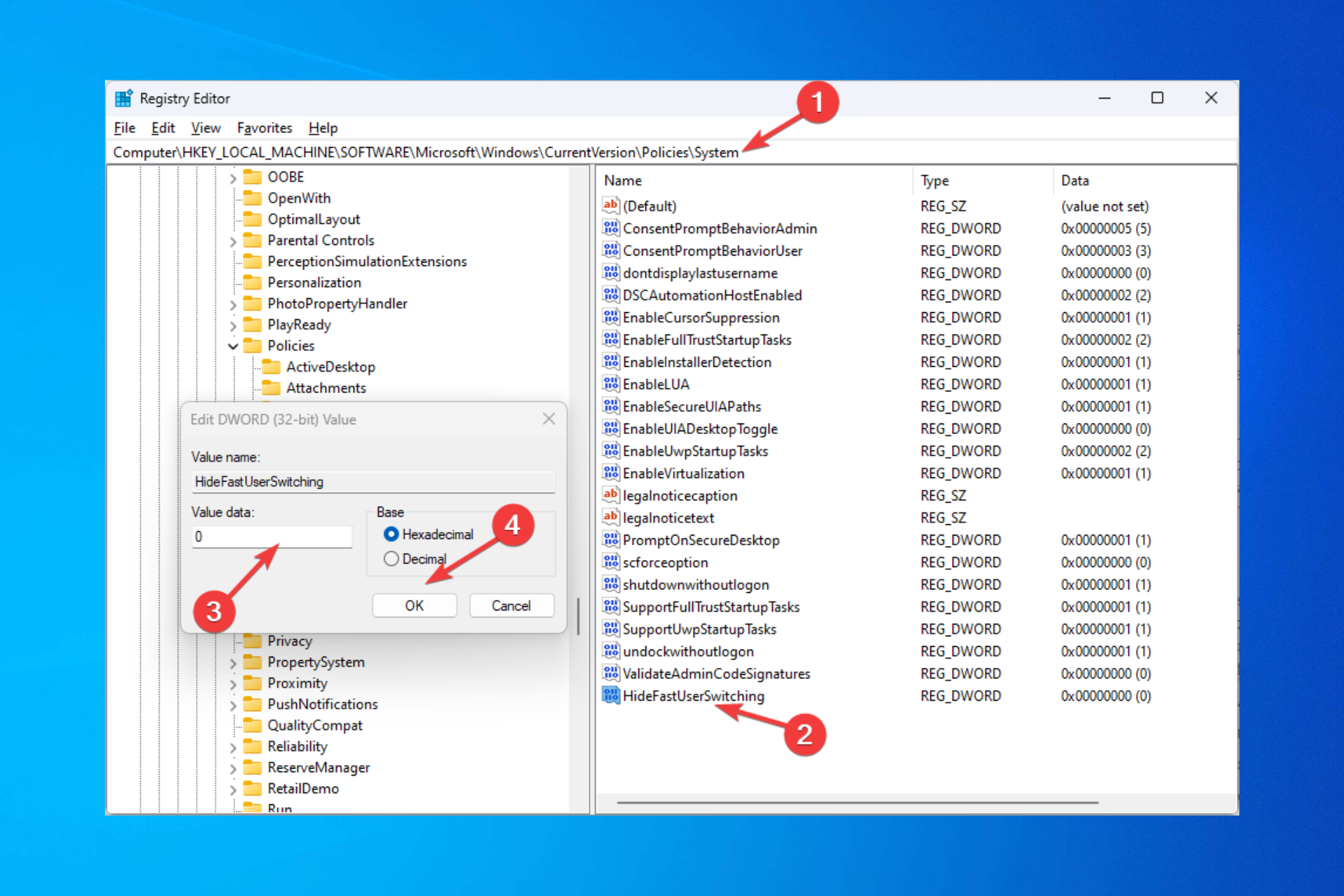Expand the PropertySystem key
The height and width of the screenshot is (896, 1344).
click(x=233, y=662)
